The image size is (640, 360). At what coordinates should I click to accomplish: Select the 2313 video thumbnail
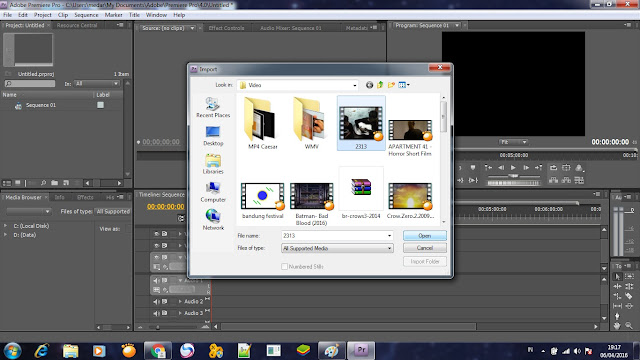361,123
